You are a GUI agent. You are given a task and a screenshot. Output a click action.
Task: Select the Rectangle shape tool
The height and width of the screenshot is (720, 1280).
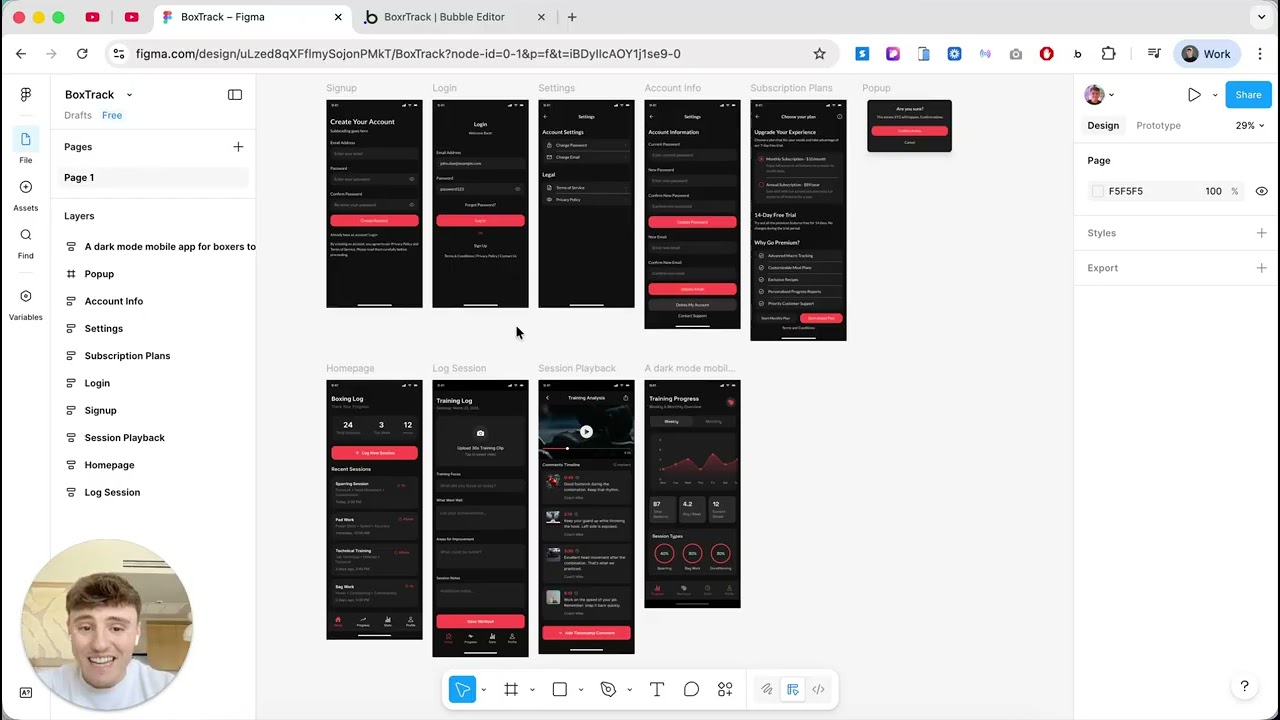(560, 689)
